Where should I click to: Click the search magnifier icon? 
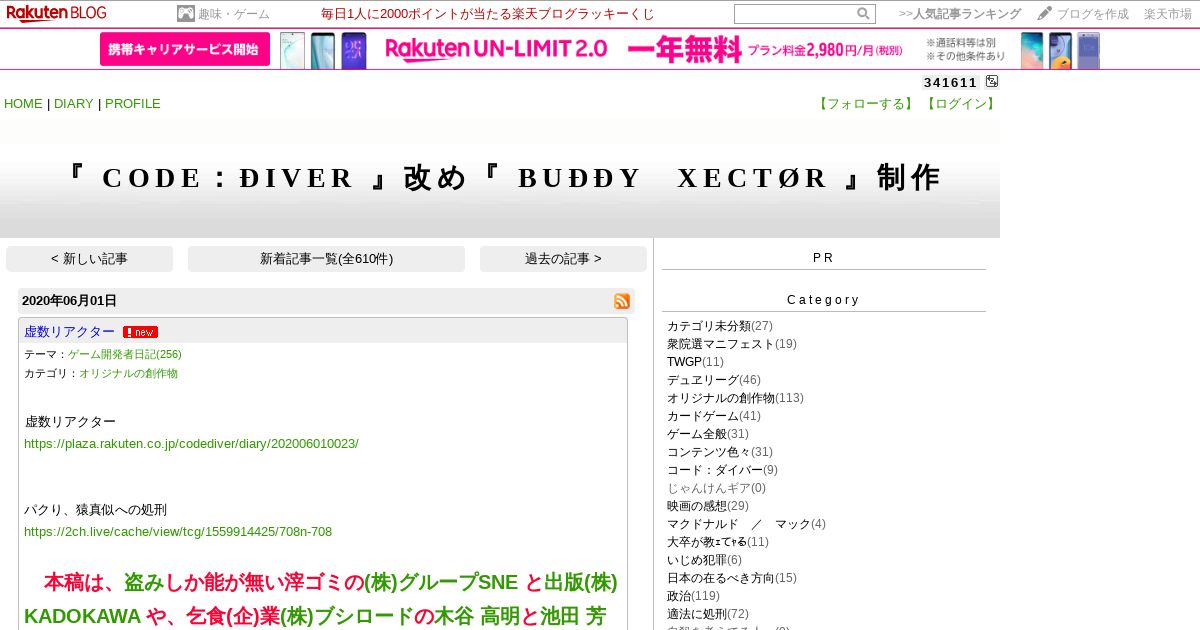tap(863, 14)
